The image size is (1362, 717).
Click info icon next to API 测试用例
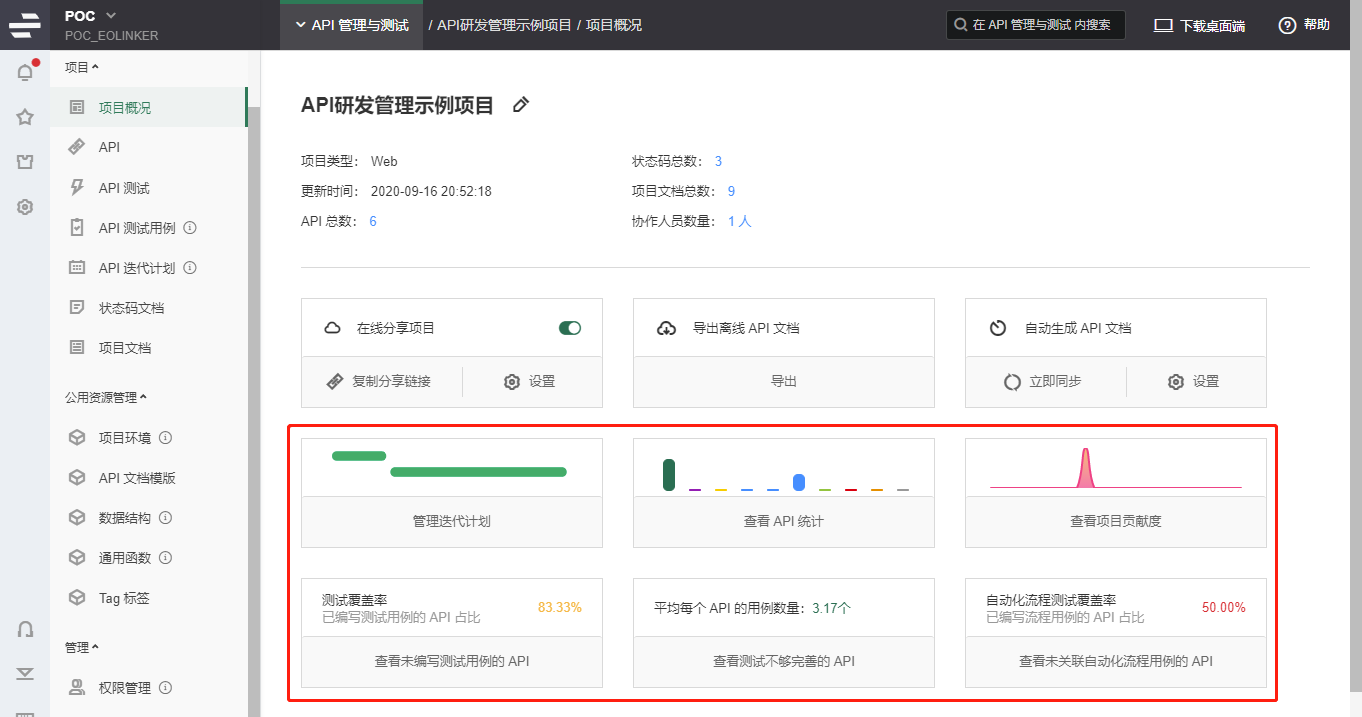(190, 228)
